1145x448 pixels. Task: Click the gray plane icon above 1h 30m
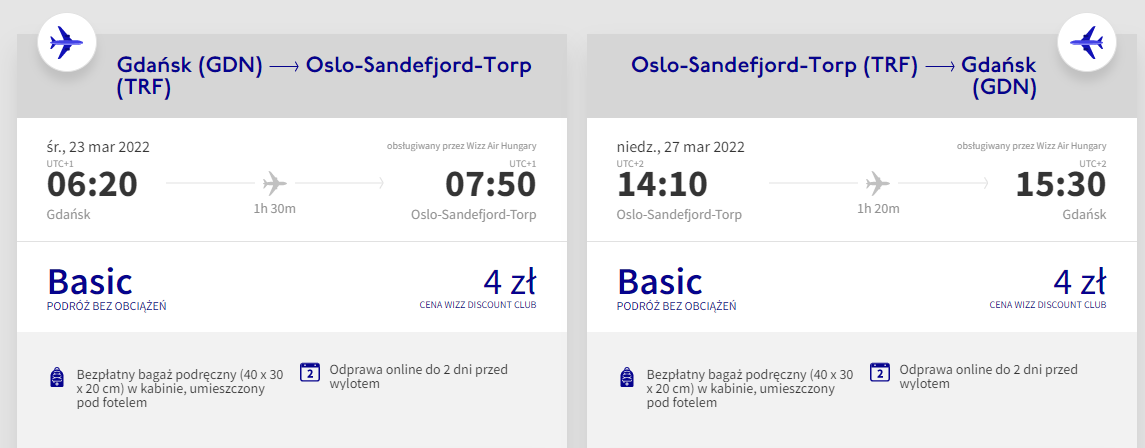[274, 184]
